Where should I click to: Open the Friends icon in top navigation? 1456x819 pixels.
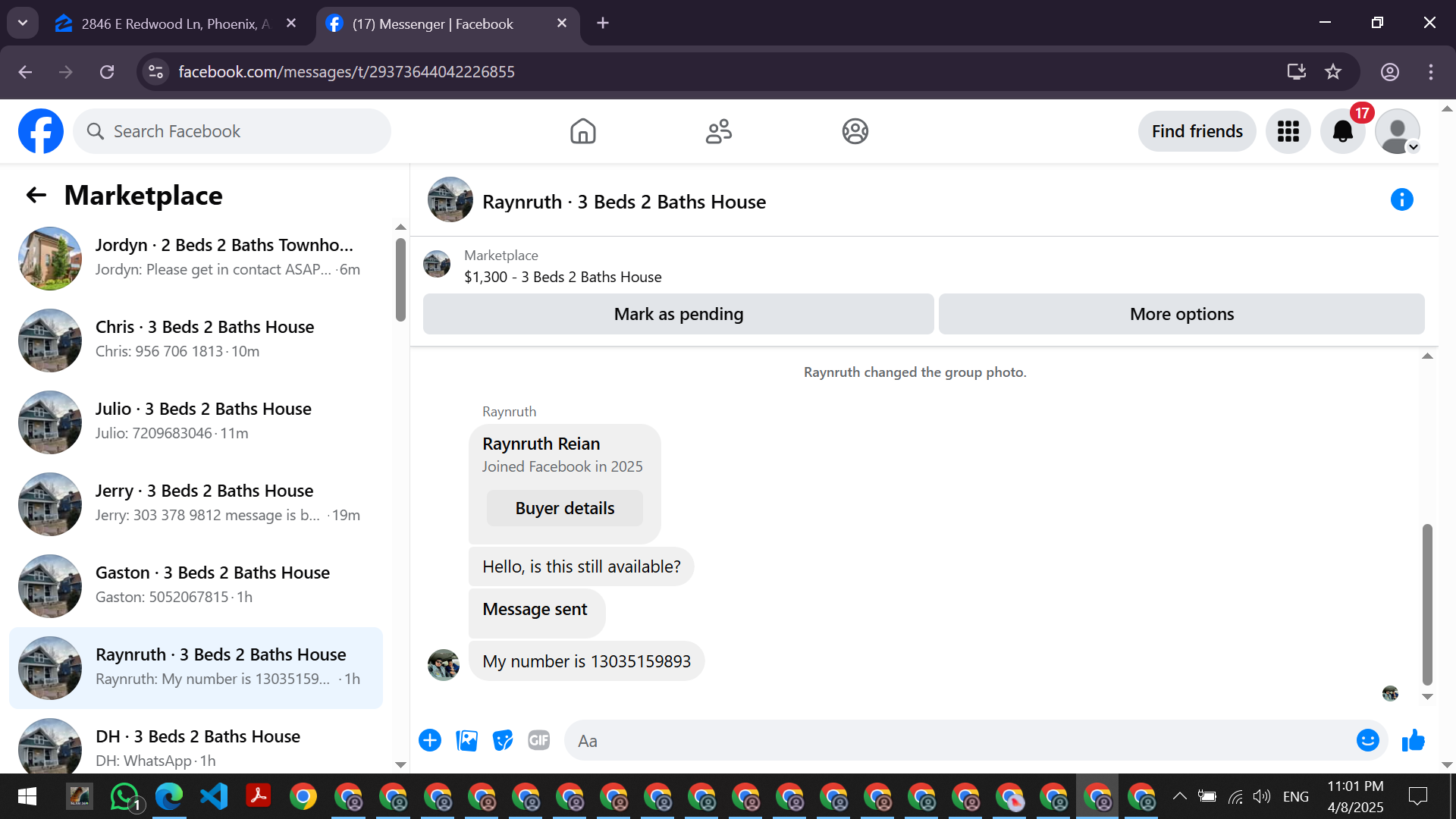(x=718, y=131)
